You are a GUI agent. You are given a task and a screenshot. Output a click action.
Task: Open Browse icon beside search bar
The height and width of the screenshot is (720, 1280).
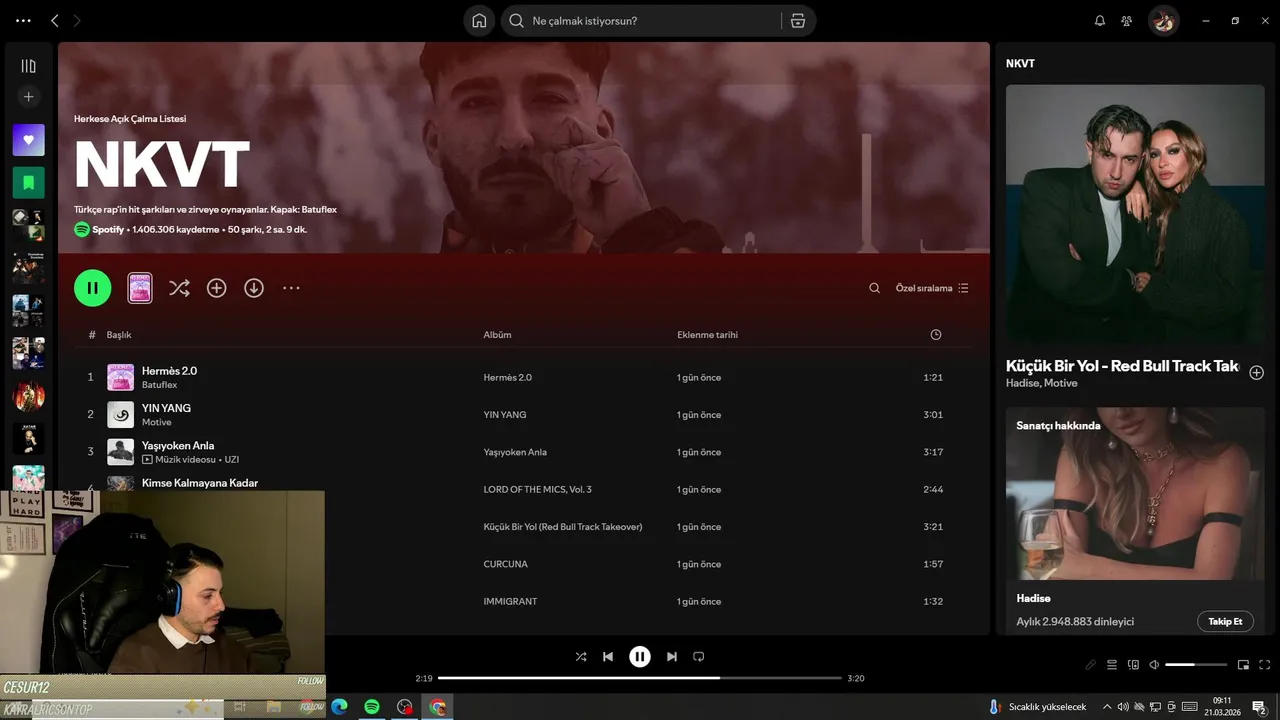tap(797, 21)
